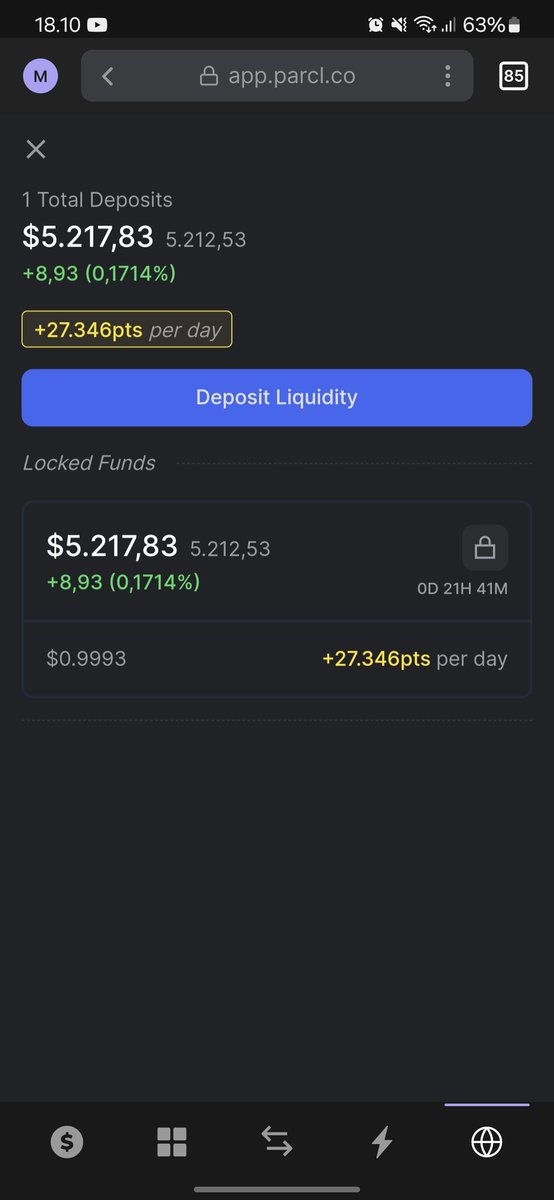Select the globe nav icon
Image resolution: width=554 pixels, height=1200 pixels.
pos(487,1142)
